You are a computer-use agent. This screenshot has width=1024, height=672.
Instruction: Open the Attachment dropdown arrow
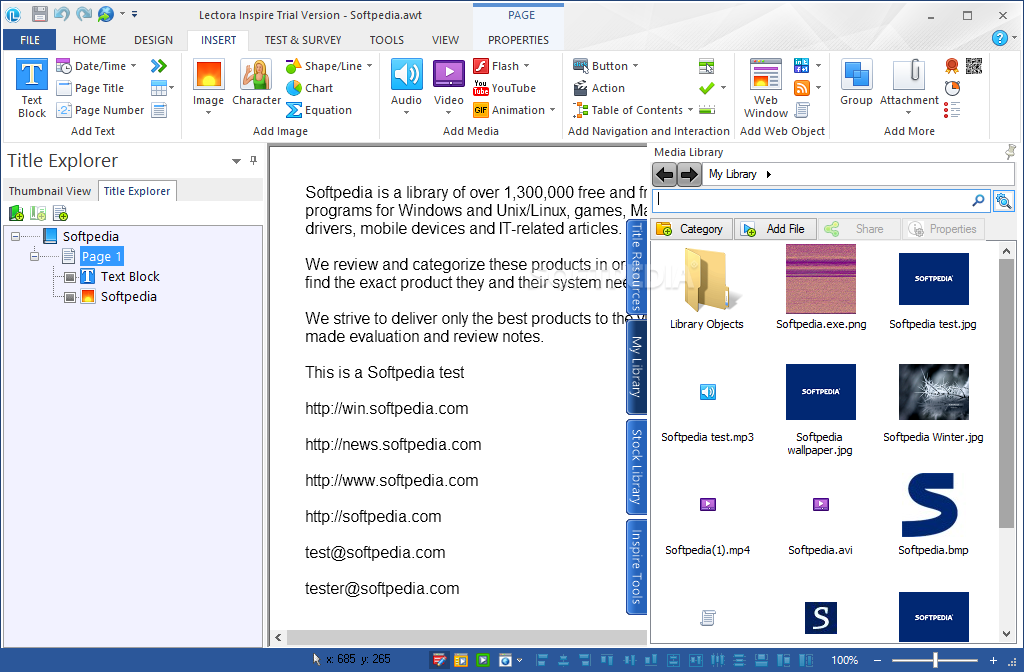coord(908,114)
